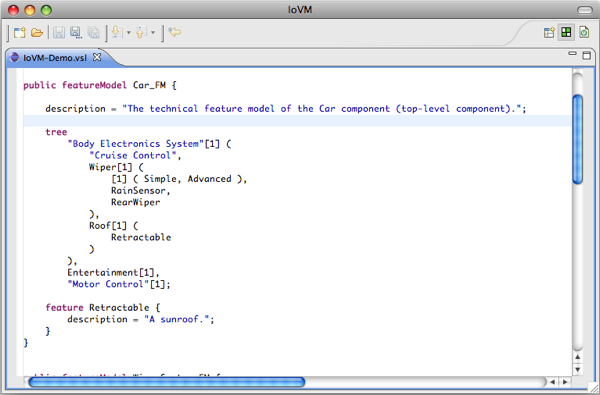The height and width of the screenshot is (395, 600).
Task: Go to previous annotation up-arrow icon
Action: [x=141, y=33]
